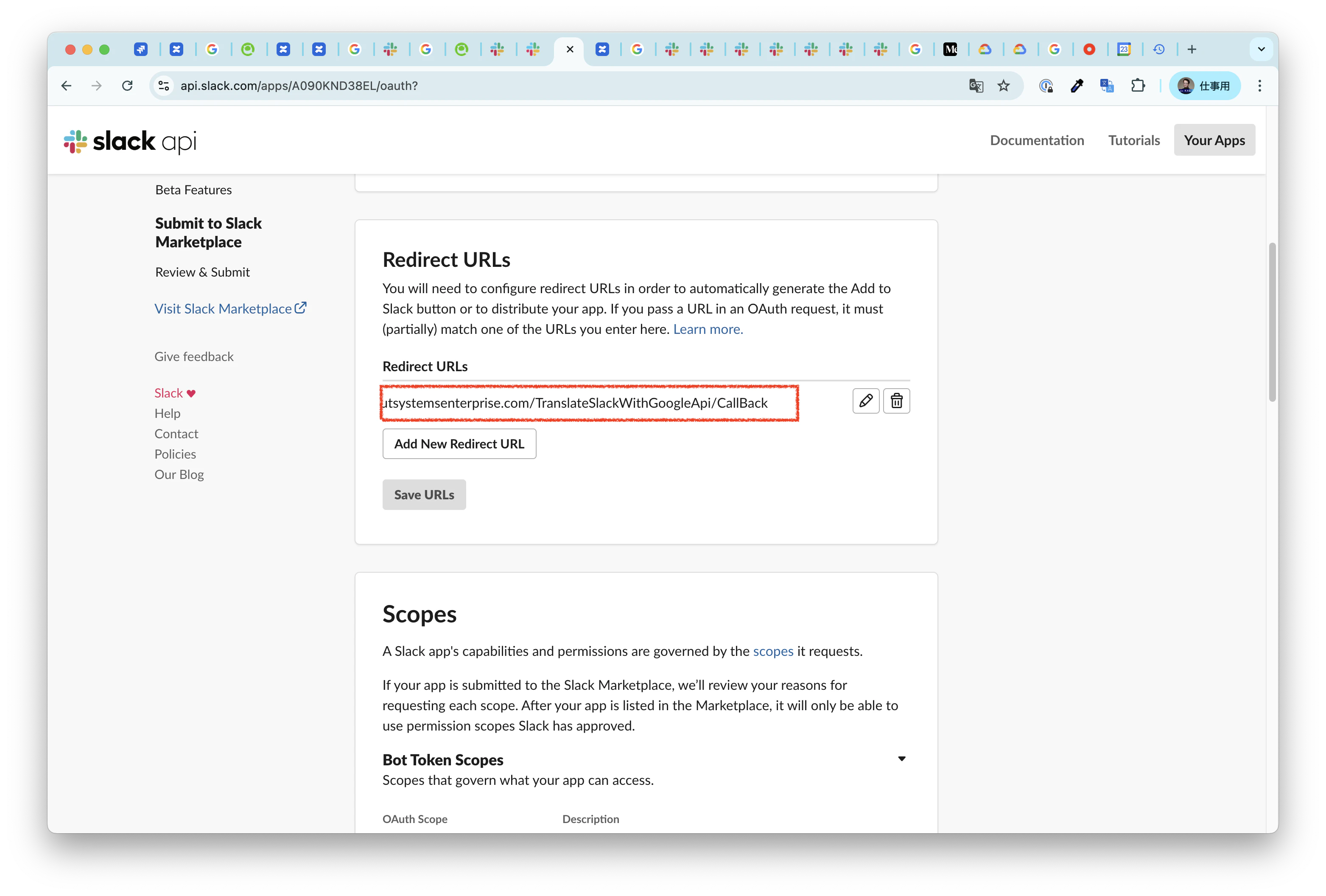Open the Contact link in the sidebar

[x=176, y=434]
